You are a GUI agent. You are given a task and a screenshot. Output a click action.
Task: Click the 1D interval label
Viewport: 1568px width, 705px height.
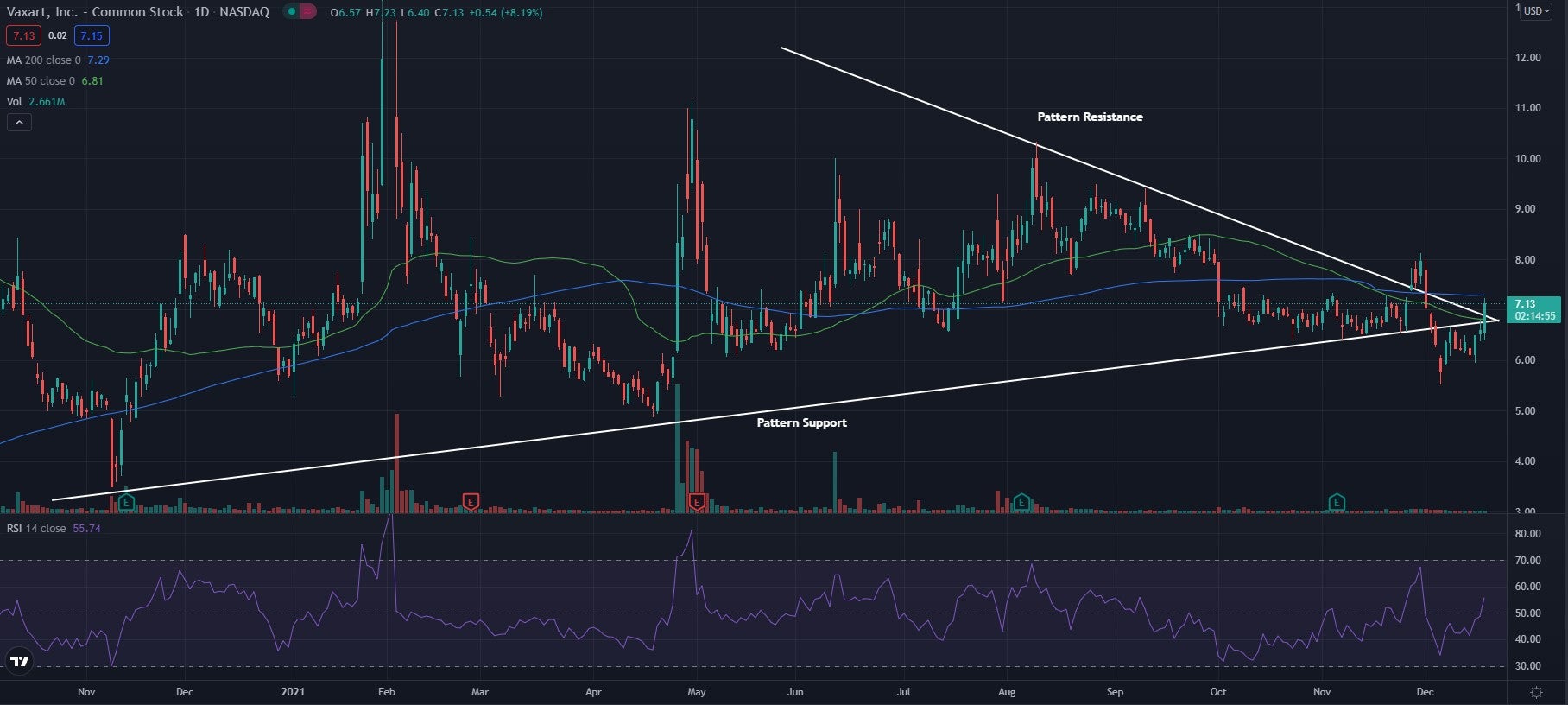point(201,12)
